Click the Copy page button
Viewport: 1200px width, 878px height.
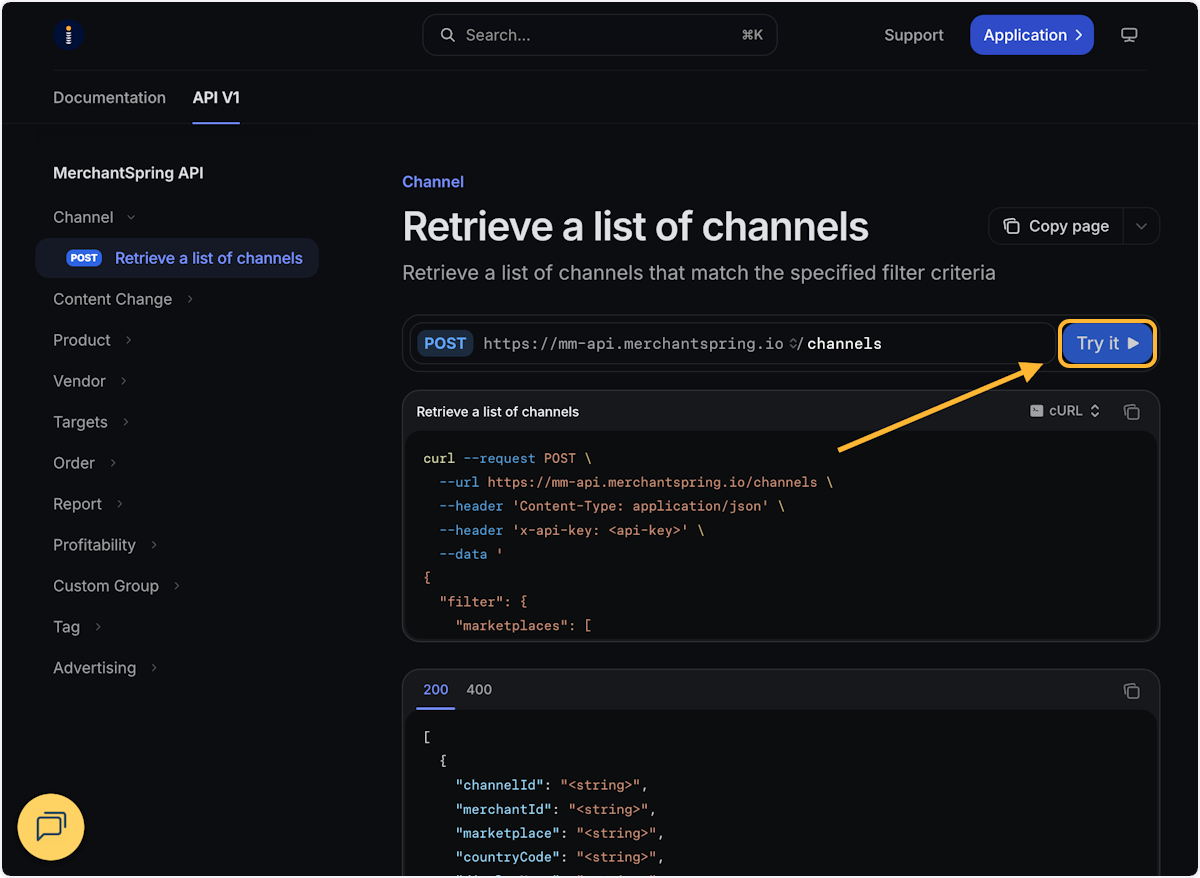[x=1056, y=226]
